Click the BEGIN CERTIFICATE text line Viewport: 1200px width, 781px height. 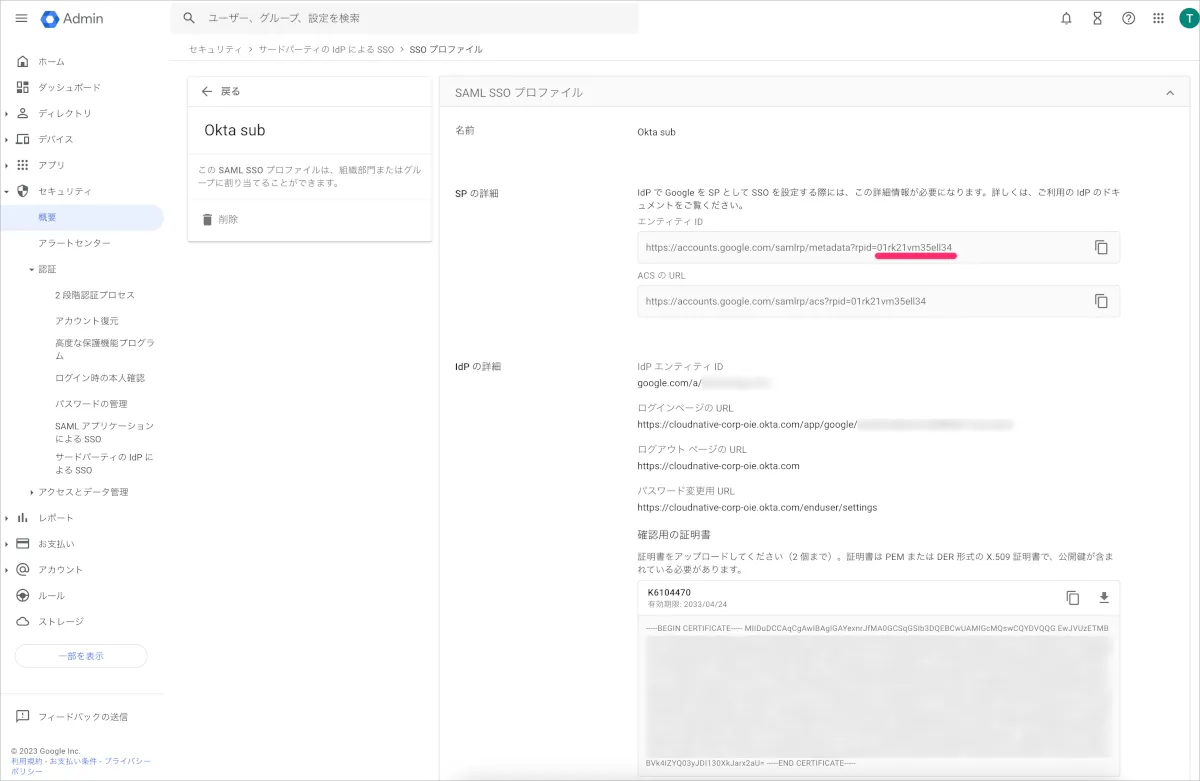coord(877,628)
